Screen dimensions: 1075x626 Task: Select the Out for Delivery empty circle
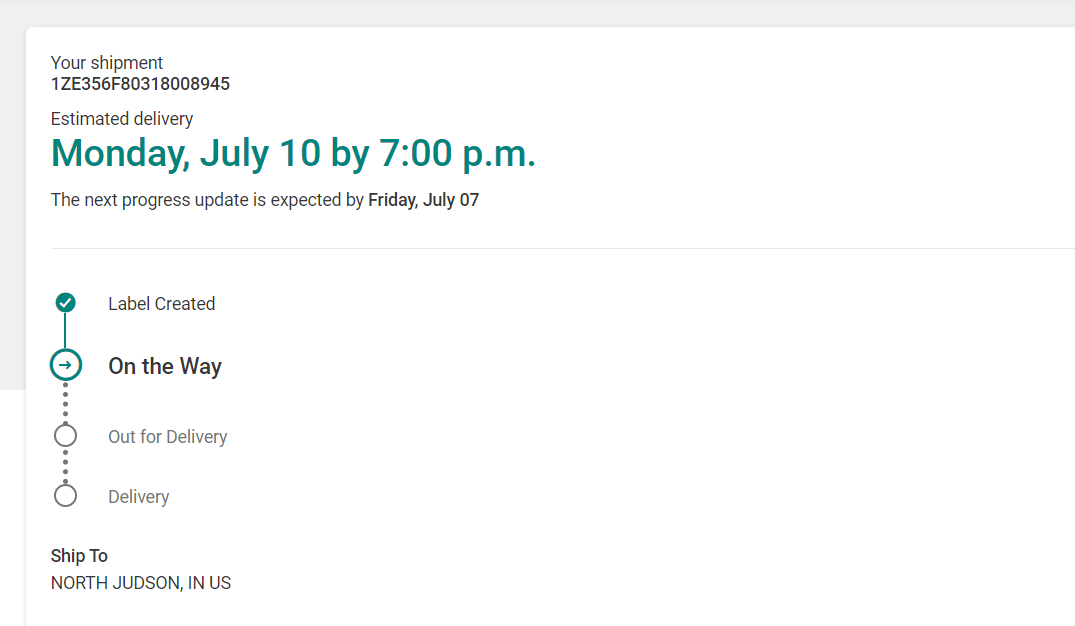65,436
